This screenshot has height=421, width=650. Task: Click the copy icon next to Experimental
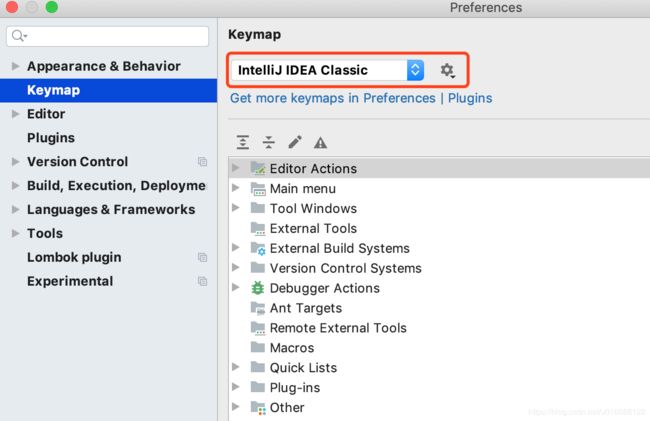click(202, 281)
